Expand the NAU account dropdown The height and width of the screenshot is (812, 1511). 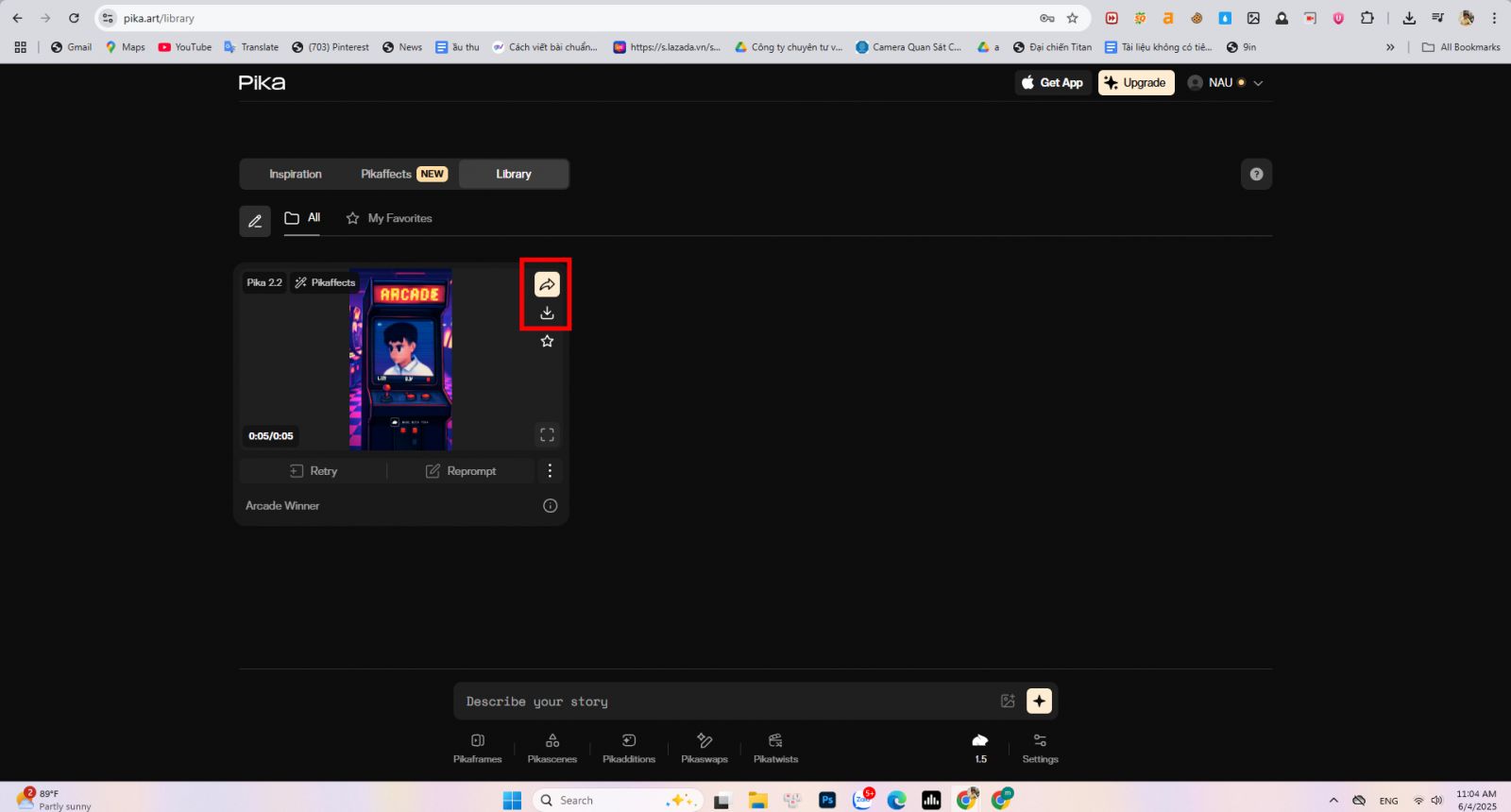coord(1225,83)
